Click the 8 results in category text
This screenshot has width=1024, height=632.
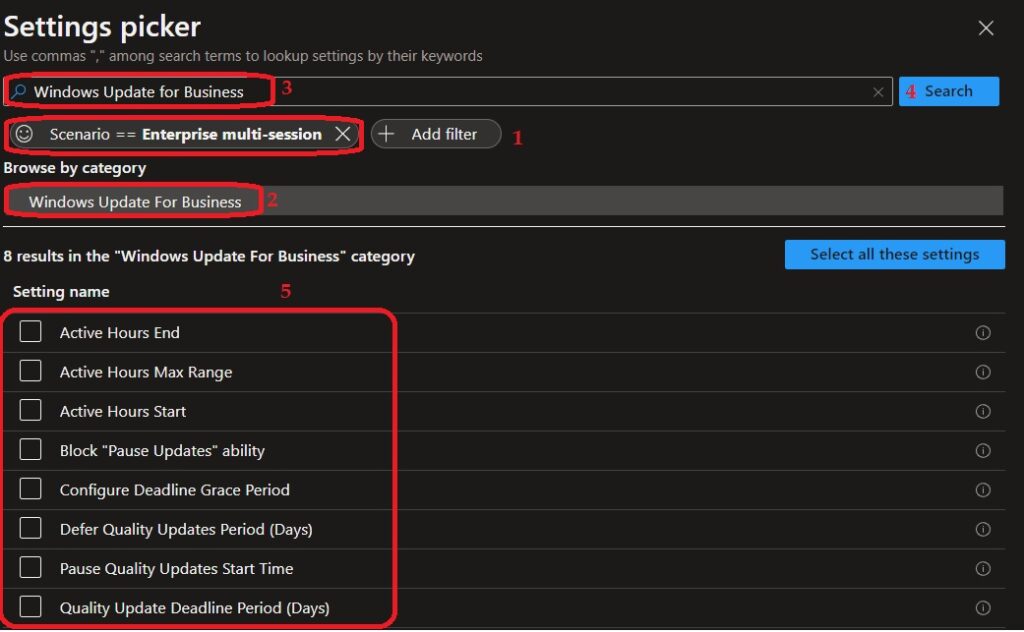[x=209, y=256]
